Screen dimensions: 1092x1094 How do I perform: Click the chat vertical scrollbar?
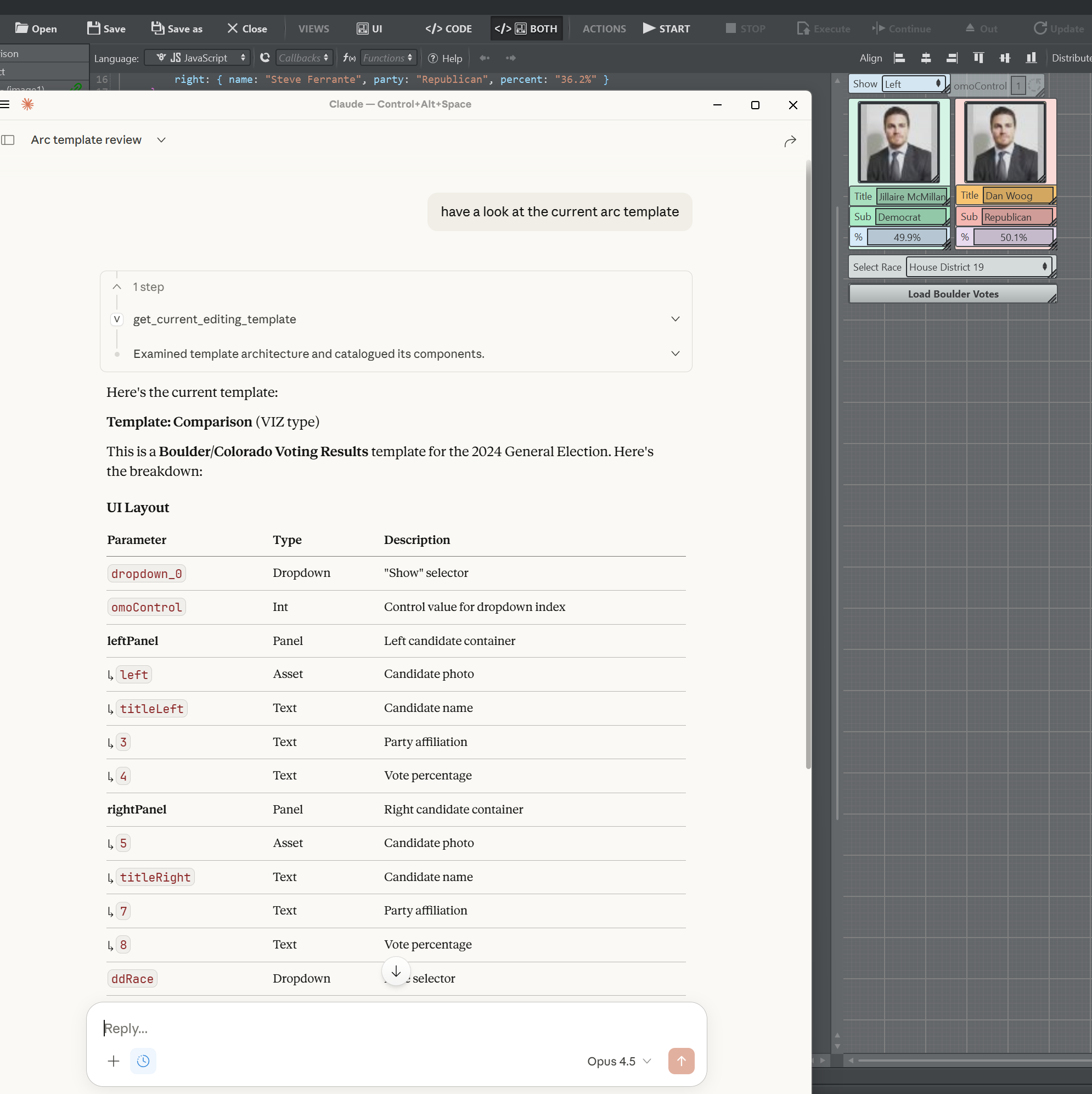click(808, 464)
